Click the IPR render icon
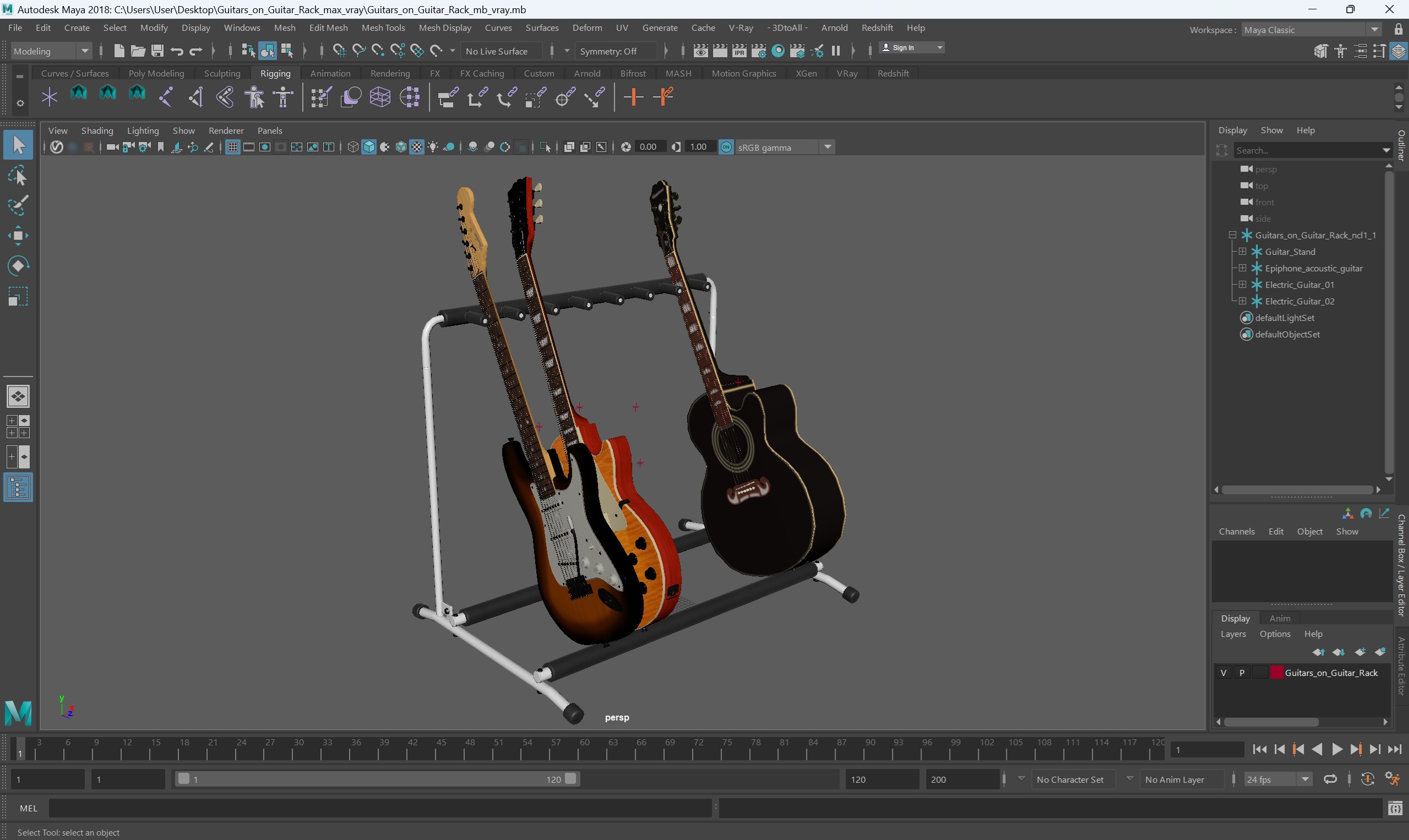Viewport: 1409px width, 840px height. (x=739, y=51)
